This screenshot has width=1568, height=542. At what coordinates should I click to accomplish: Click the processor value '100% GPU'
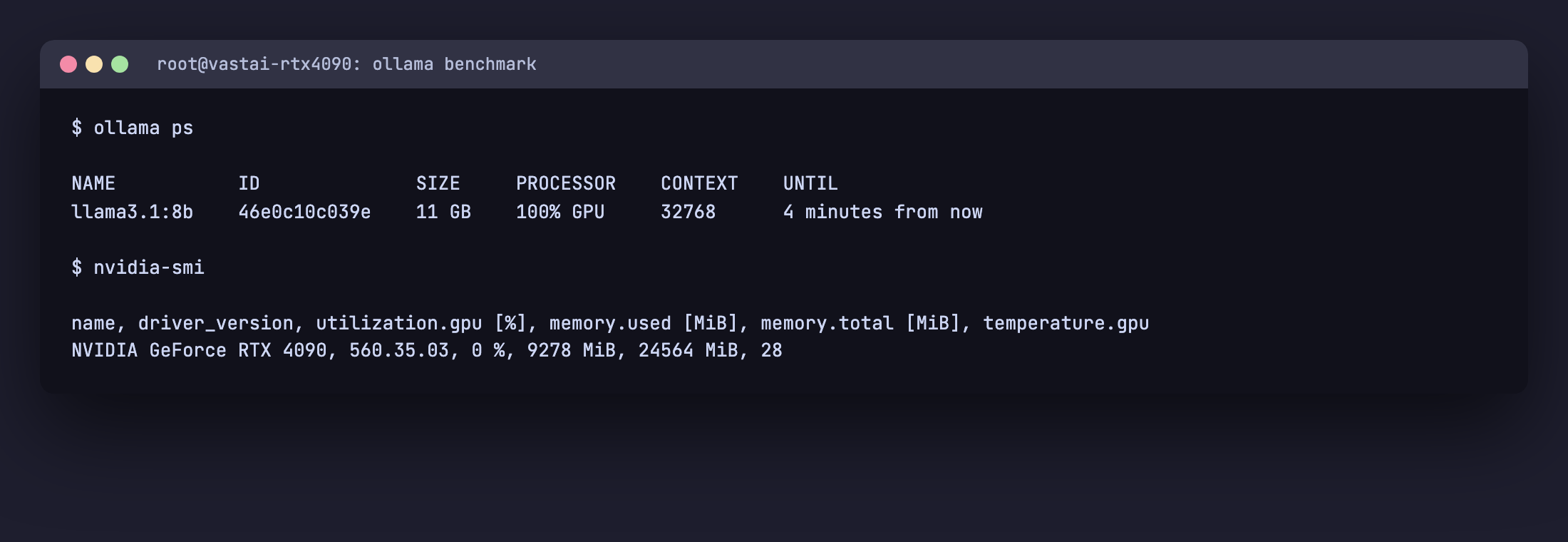point(560,212)
